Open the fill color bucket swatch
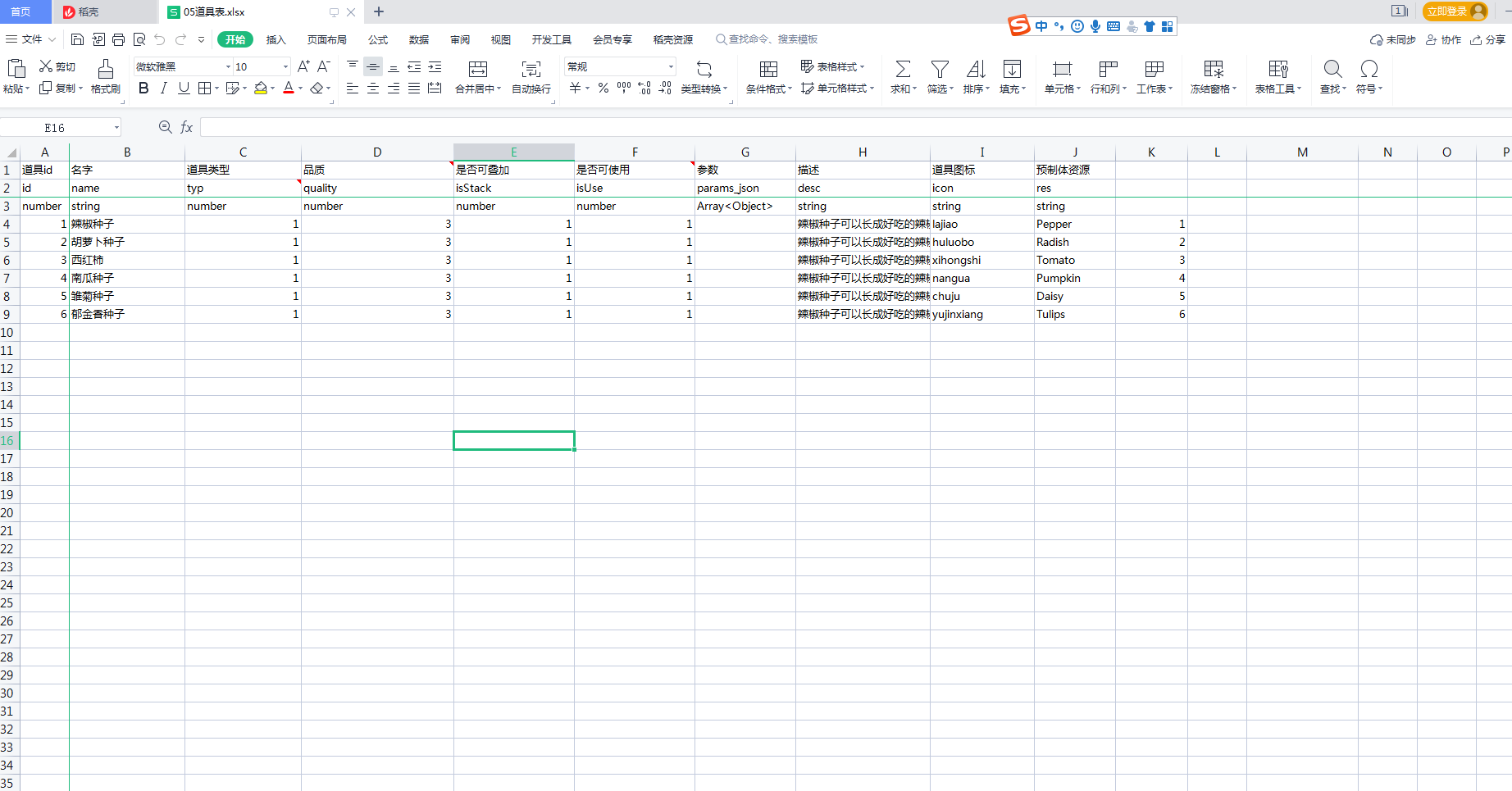 tap(261, 88)
